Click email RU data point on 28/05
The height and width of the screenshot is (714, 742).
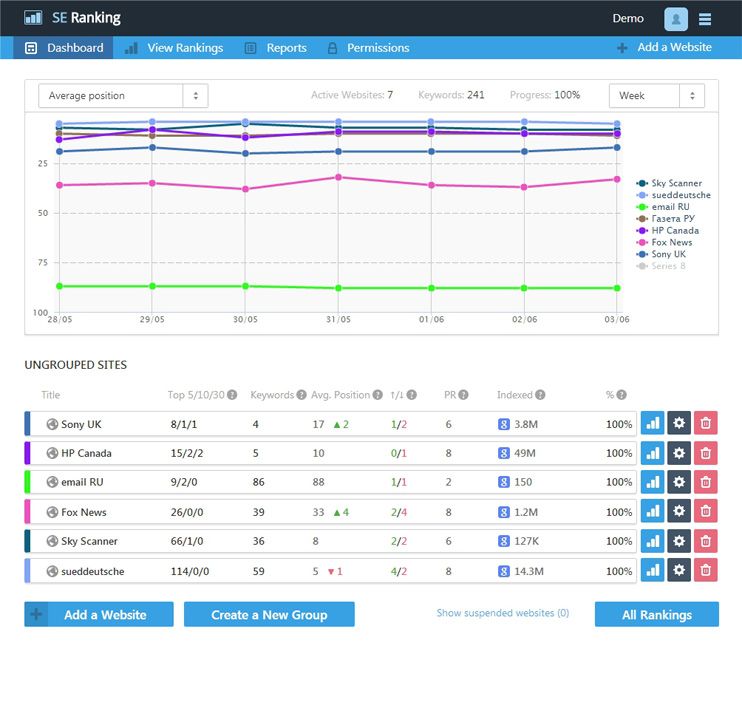click(x=59, y=286)
